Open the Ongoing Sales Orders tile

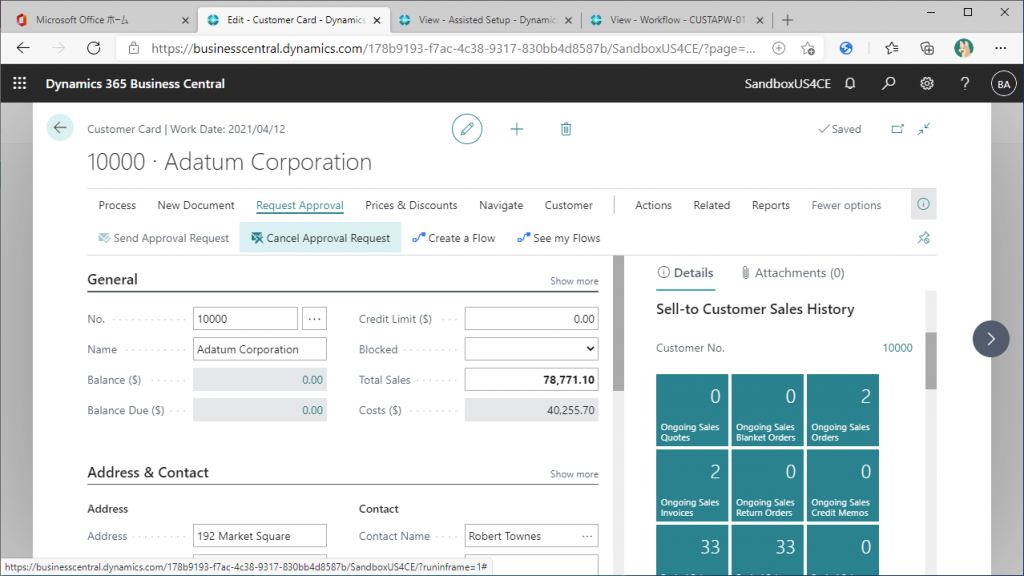click(x=841, y=411)
